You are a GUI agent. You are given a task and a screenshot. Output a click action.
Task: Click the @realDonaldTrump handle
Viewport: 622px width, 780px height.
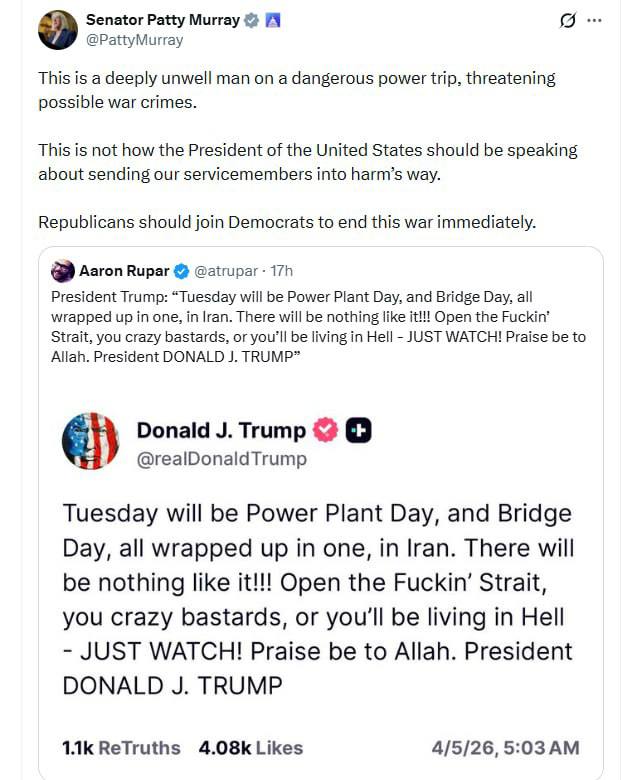221,459
